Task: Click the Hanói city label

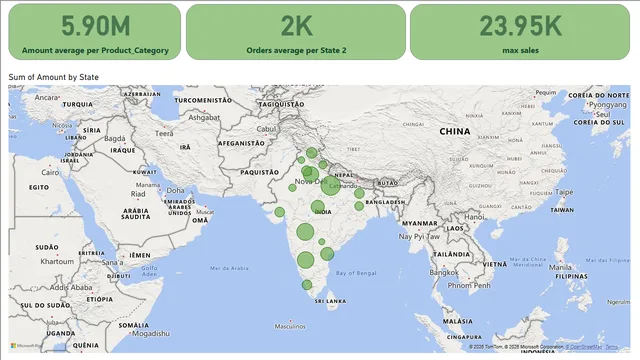Action: coord(474,217)
